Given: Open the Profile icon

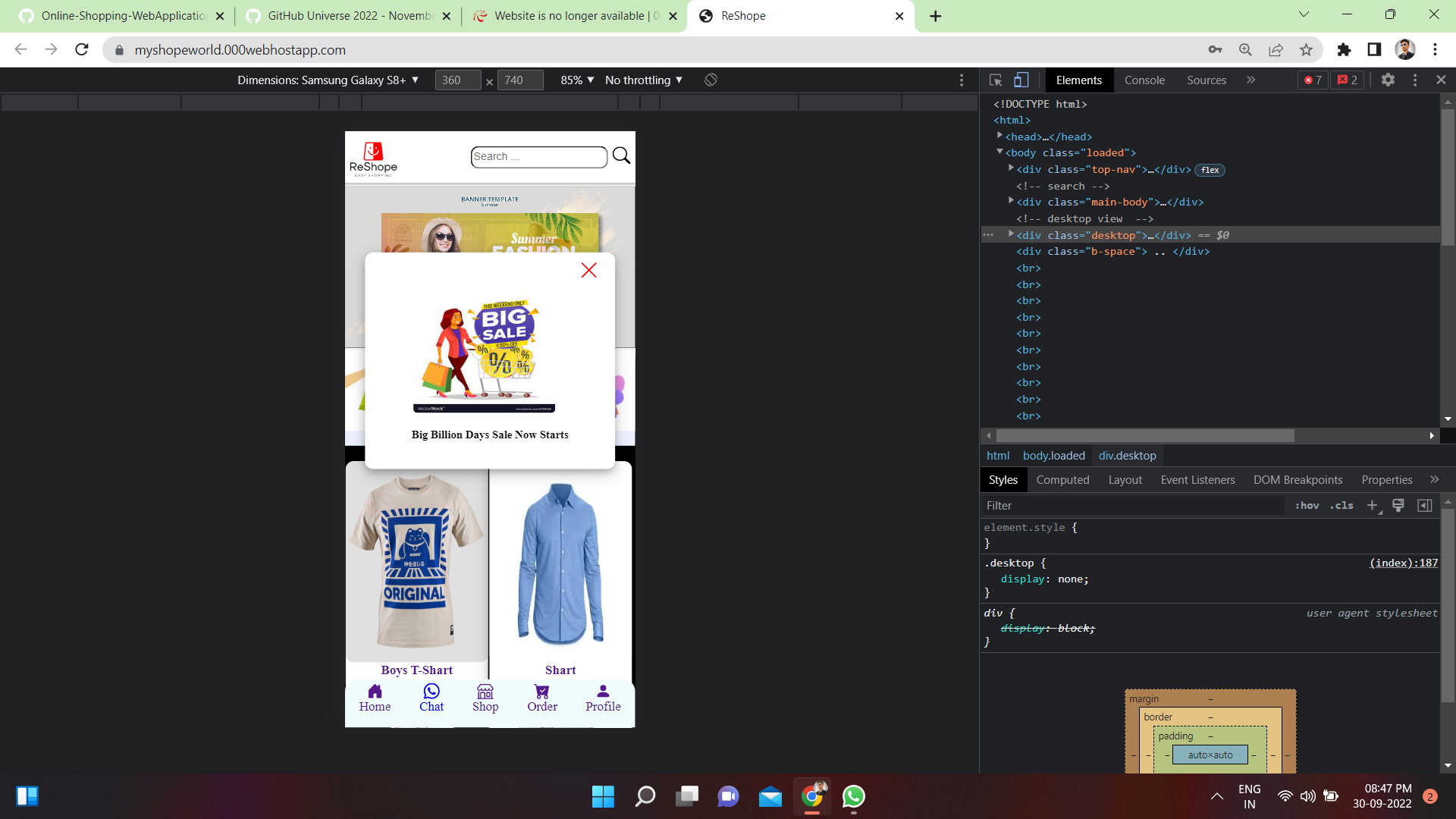Looking at the screenshot, I should click(602, 692).
